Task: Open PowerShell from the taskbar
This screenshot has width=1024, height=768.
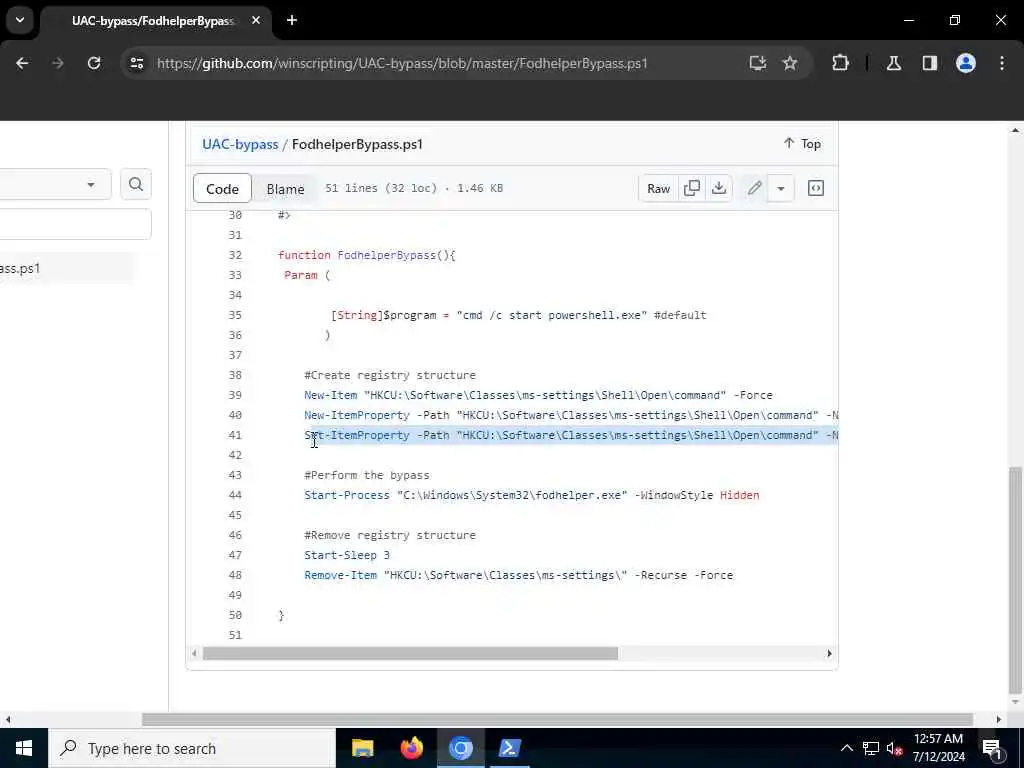Action: pos(509,748)
